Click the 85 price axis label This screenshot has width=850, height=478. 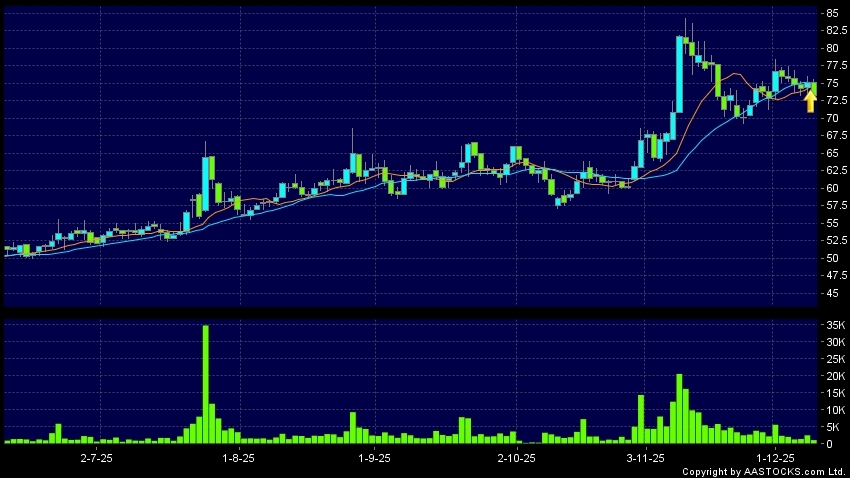click(x=832, y=13)
